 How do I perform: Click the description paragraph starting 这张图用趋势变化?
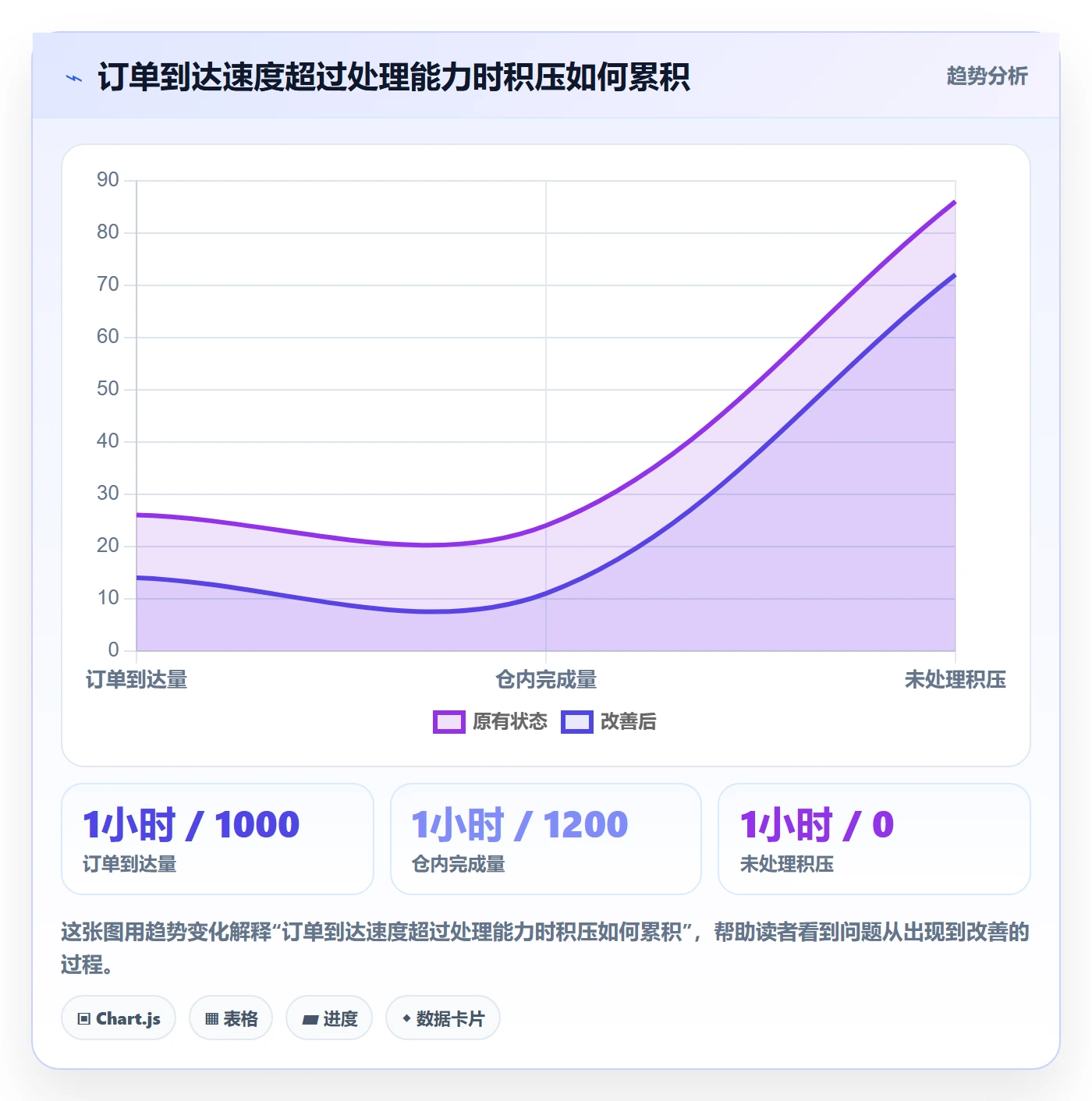pos(545,948)
